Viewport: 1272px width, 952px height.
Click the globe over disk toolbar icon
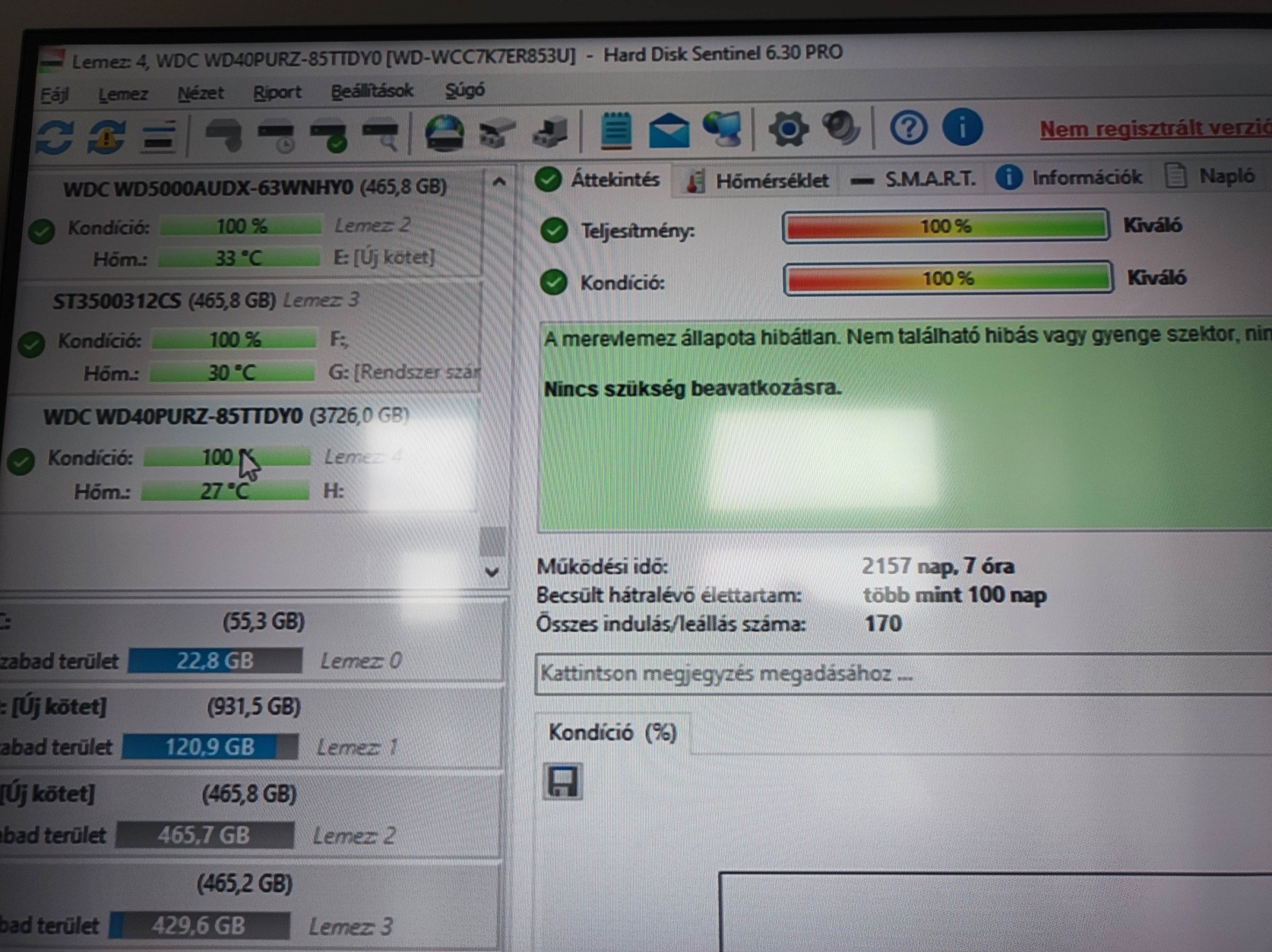(445, 133)
